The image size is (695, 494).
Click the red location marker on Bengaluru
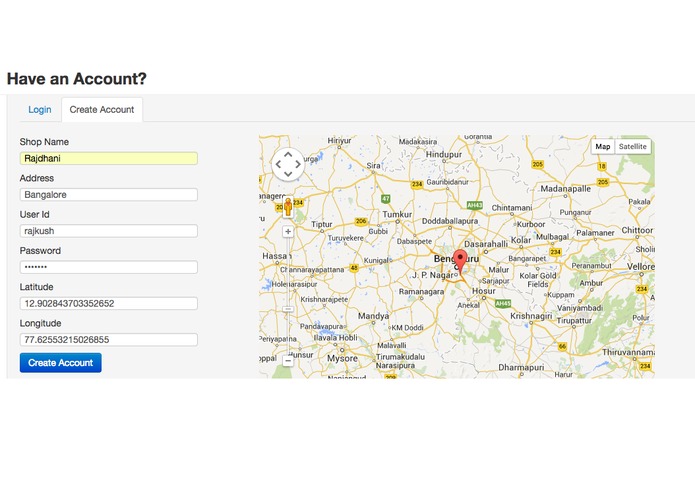(x=461, y=261)
